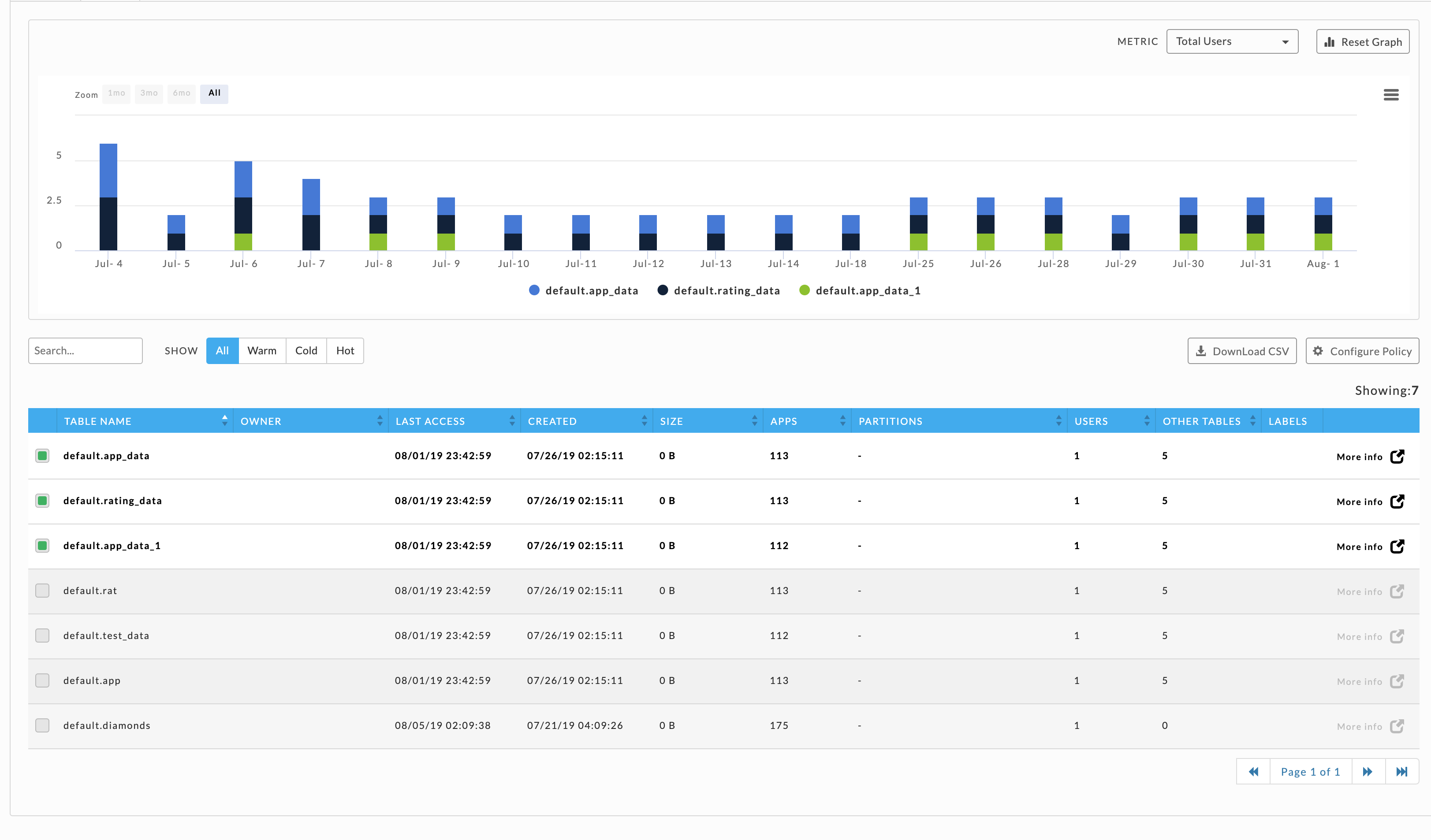Filter tables by Cold
This screenshot has height=840, width=1431.
(306, 351)
